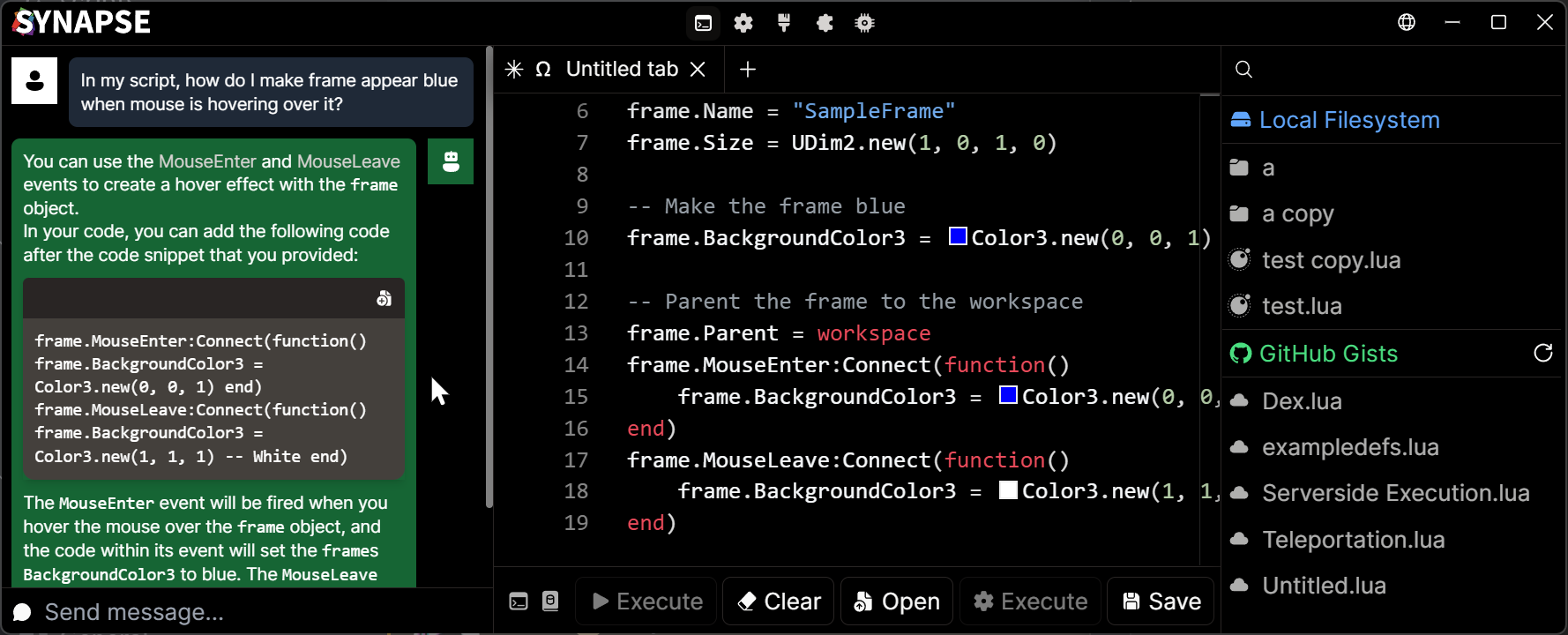Image resolution: width=1568 pixels, height=635 pixels.
Task: Add a new editor tab with plus
Action: pyautogui.click(x=748, y=70)
